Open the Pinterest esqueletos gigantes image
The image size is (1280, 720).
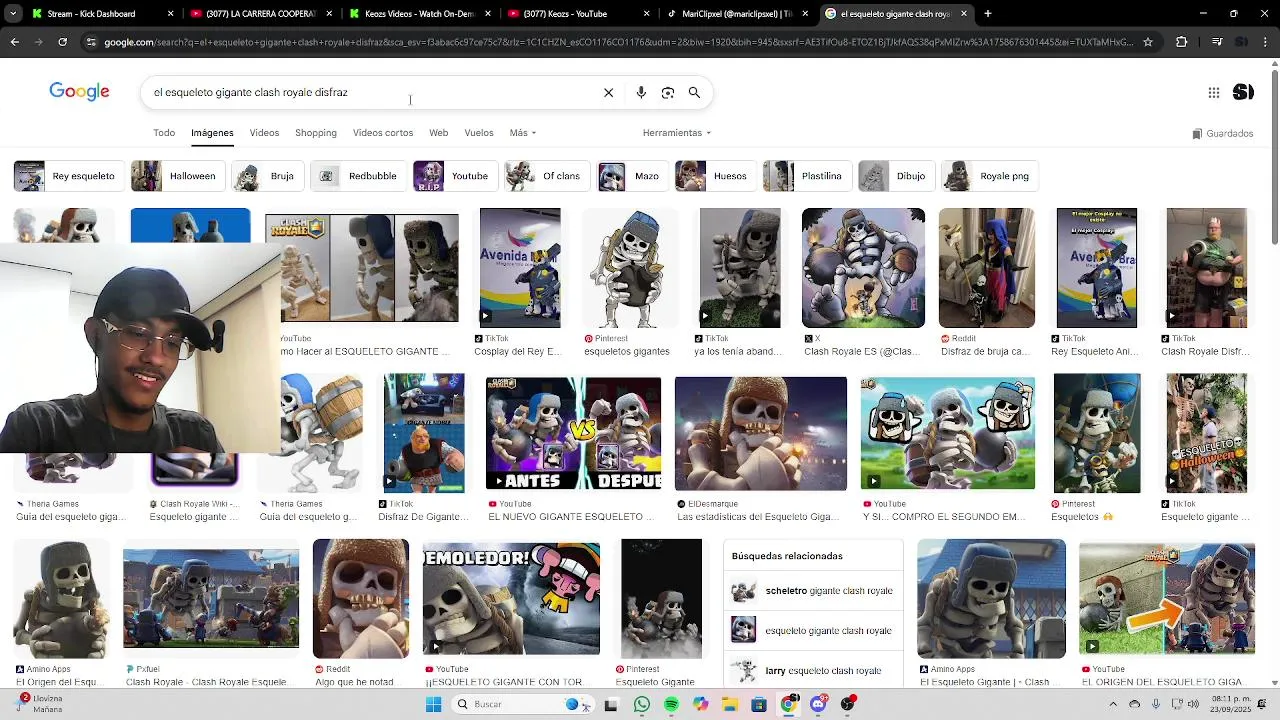629,268
